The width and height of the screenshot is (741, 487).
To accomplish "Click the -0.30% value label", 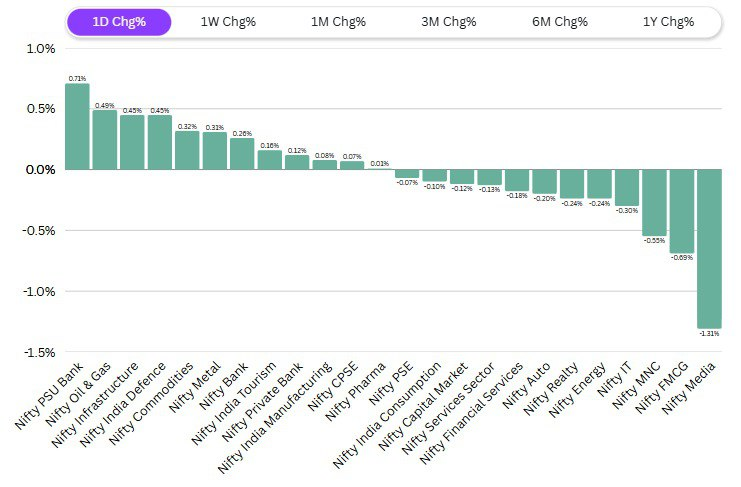I will (627, 211).
